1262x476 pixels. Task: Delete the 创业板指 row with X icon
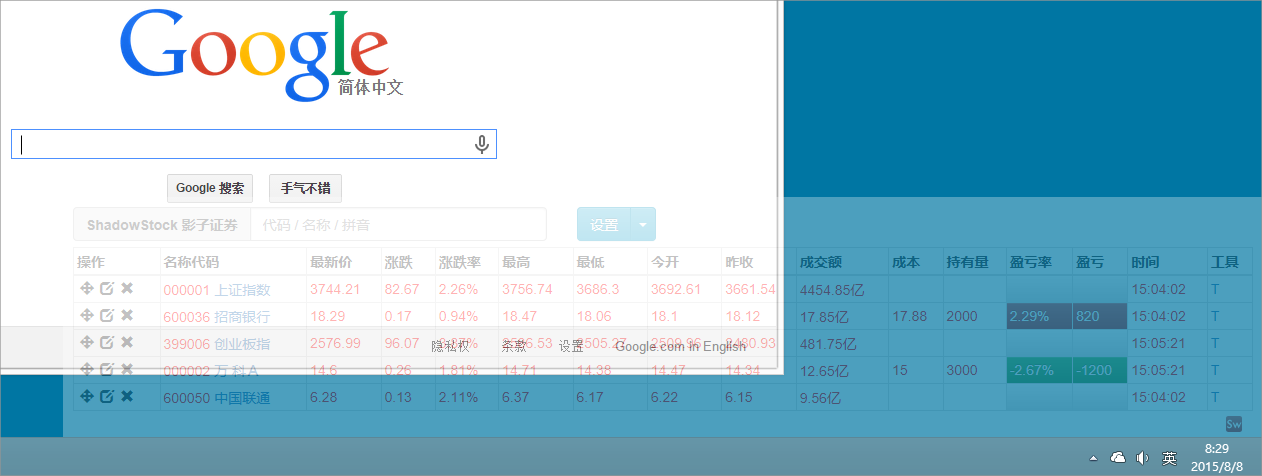127,343
